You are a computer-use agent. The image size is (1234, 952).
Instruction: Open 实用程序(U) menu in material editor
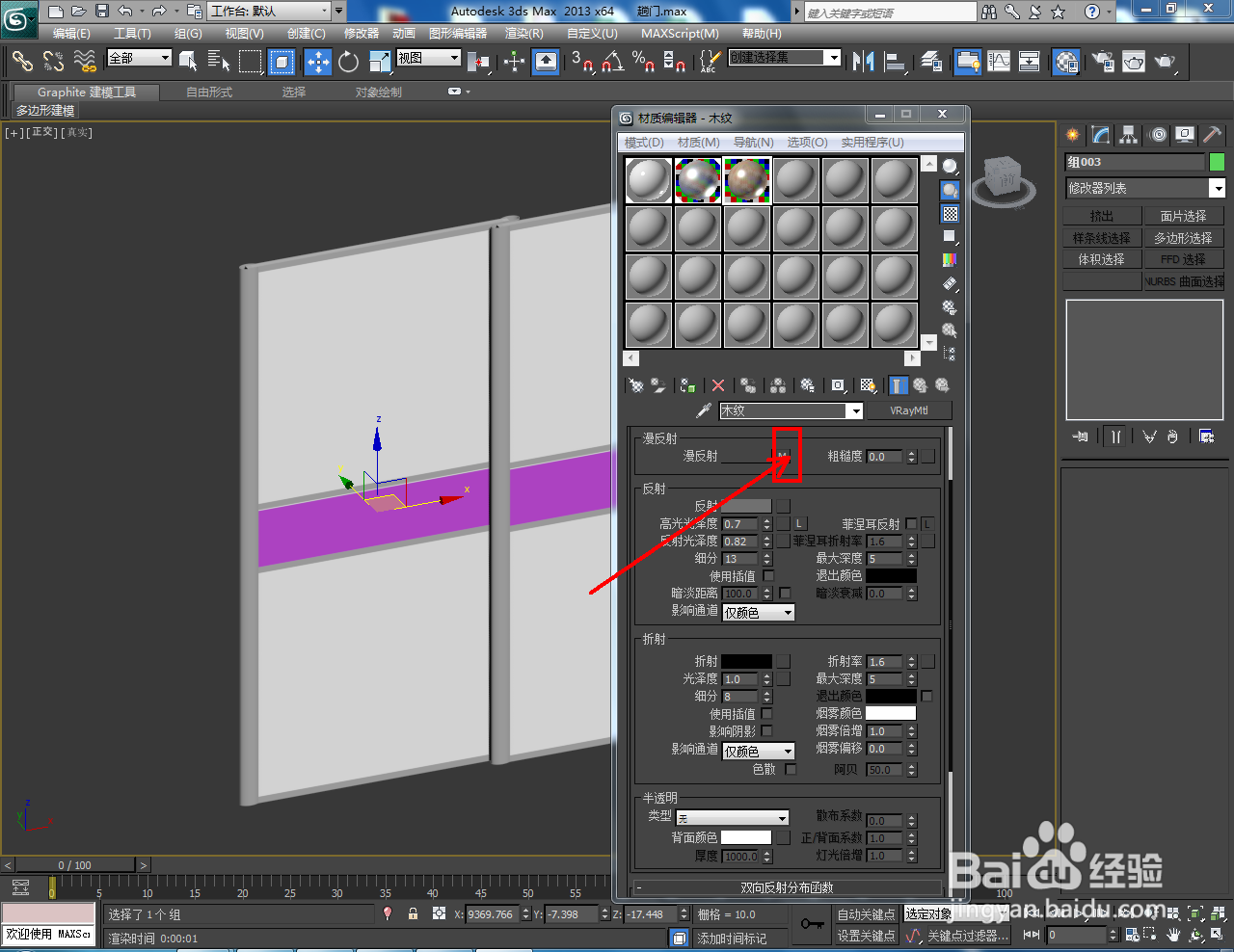tap(872, 143)
